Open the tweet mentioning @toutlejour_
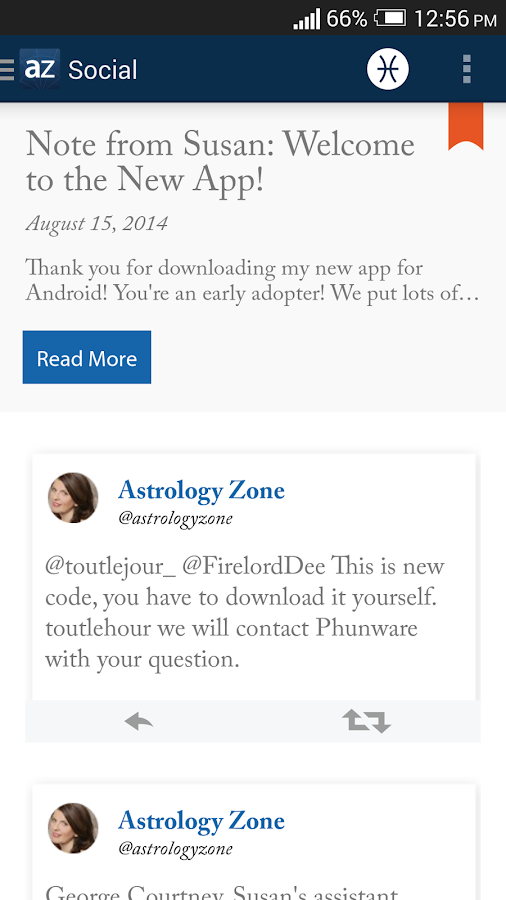This screenshot has height=900, width=506. (245, 614)
